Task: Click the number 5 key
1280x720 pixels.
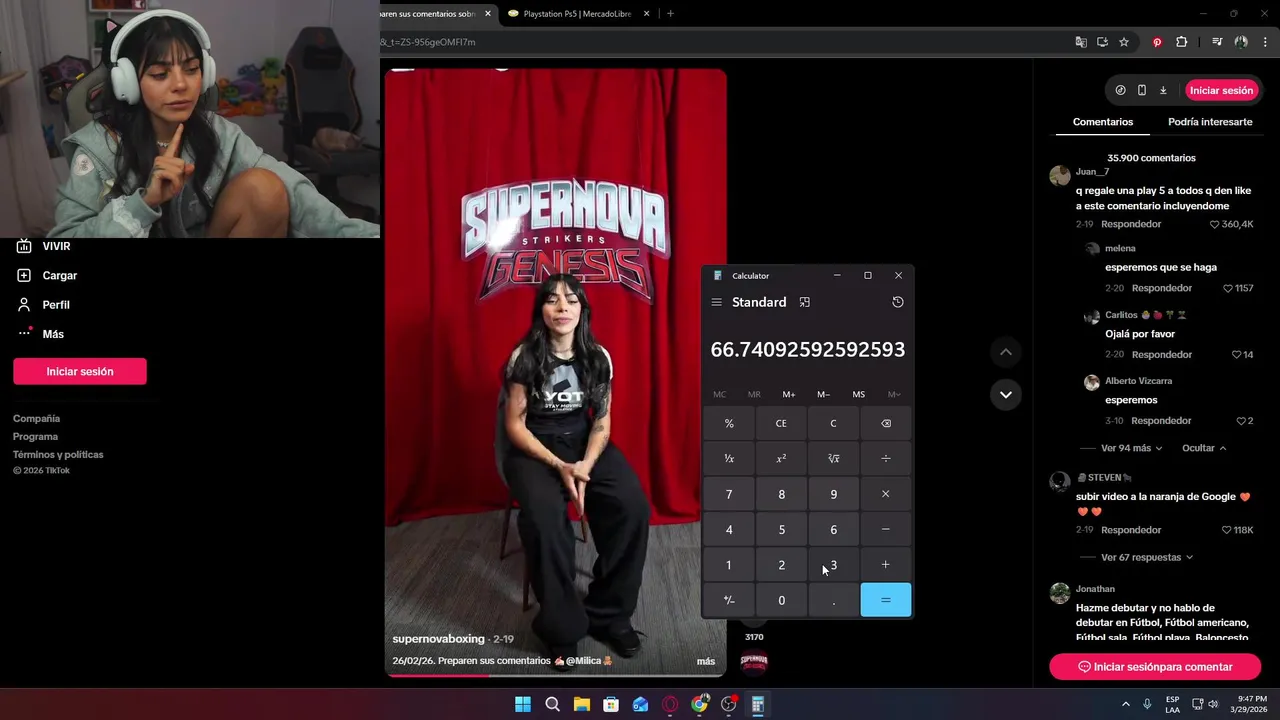Action: pyautogui.click(x=781, y=529)
